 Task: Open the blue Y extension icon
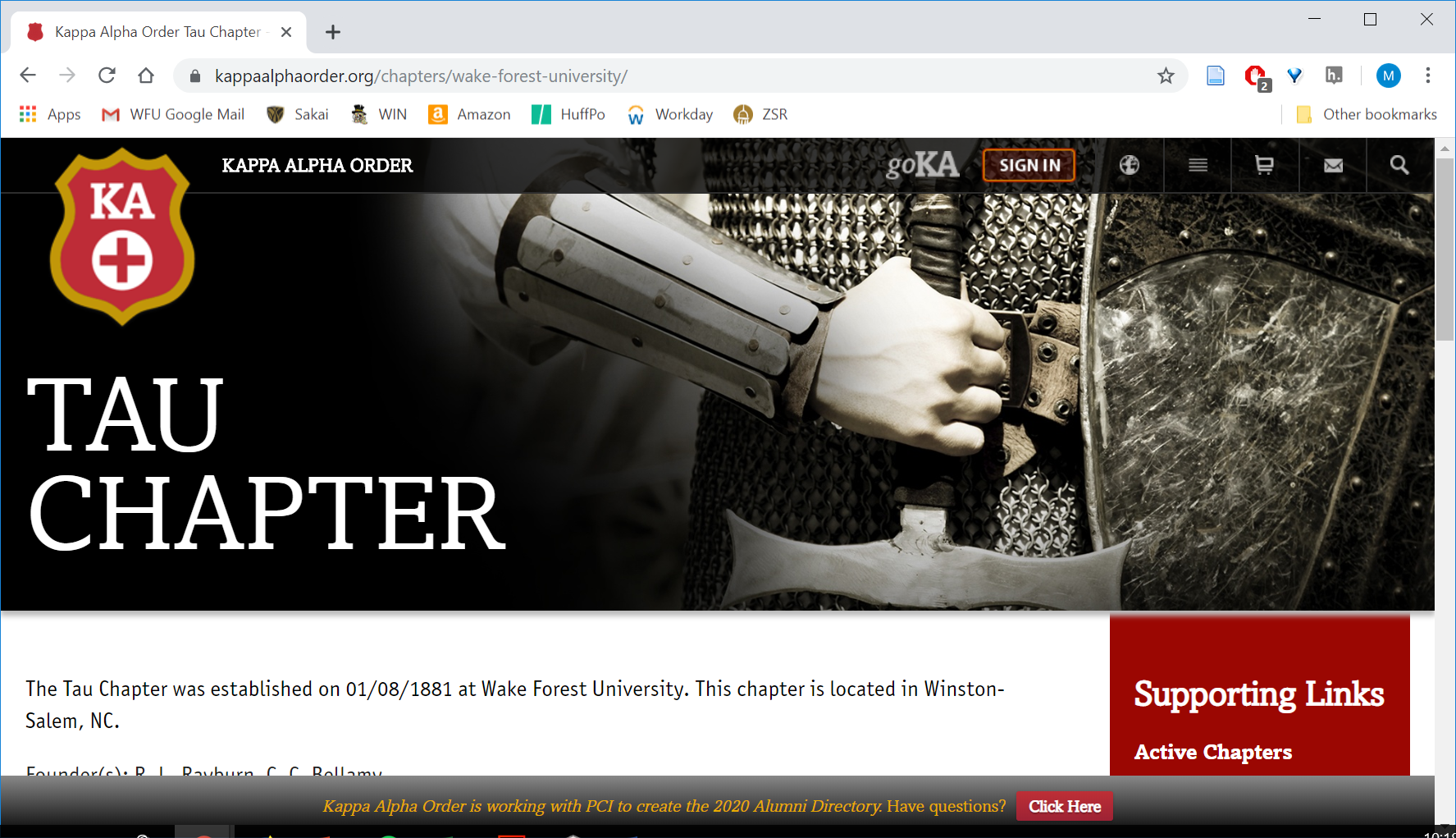[x=1294, y=76]
